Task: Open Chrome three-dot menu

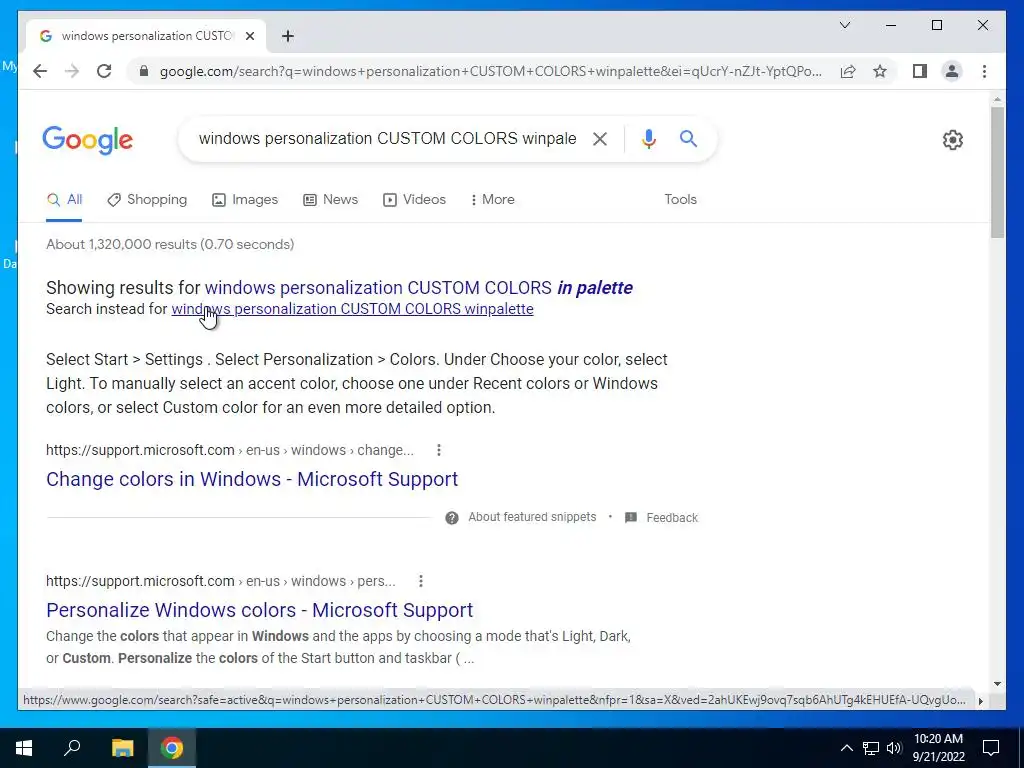Action: point(984,71)
